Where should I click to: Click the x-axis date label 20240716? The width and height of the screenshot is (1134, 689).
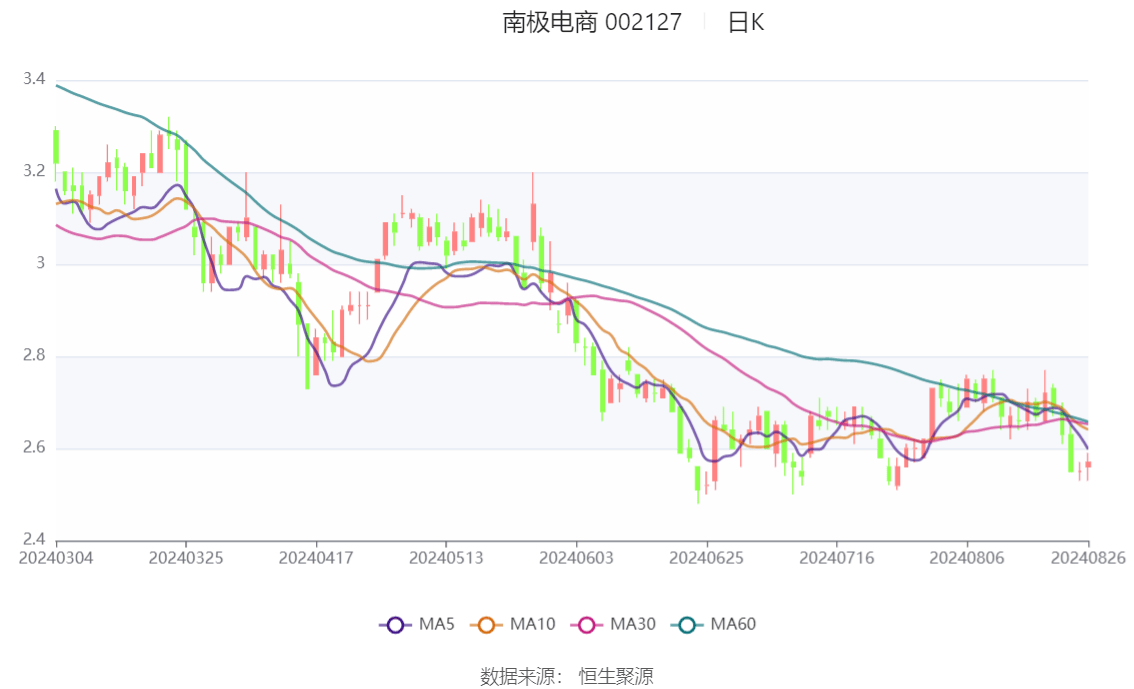pyautogui.click(x=837, y=558)
